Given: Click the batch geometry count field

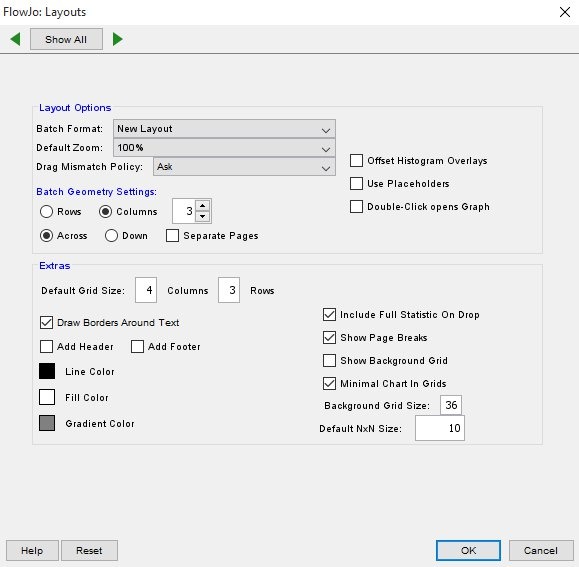Looking at the screenshot, I should point(184,211).
